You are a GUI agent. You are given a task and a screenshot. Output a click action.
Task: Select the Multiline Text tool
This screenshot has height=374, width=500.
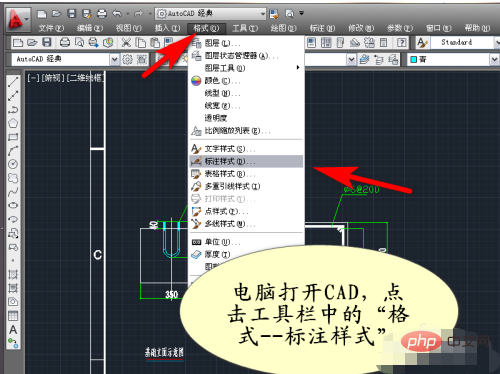[13, 330]
